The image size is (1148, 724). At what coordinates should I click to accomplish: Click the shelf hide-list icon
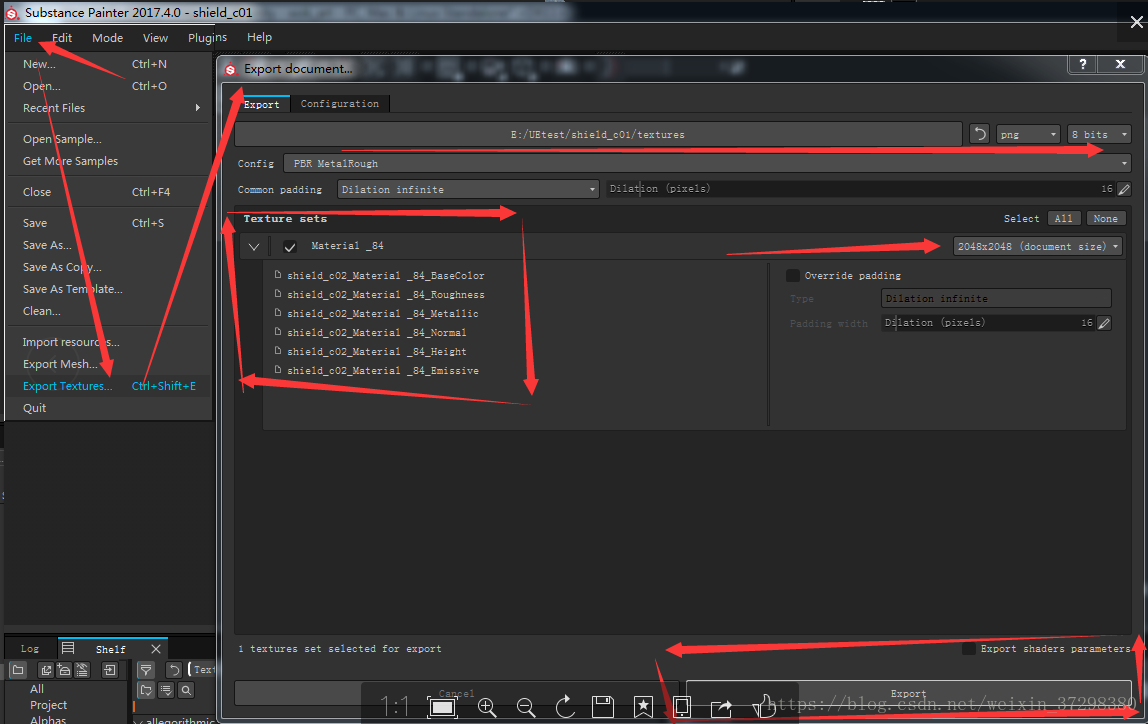(82, 670)
